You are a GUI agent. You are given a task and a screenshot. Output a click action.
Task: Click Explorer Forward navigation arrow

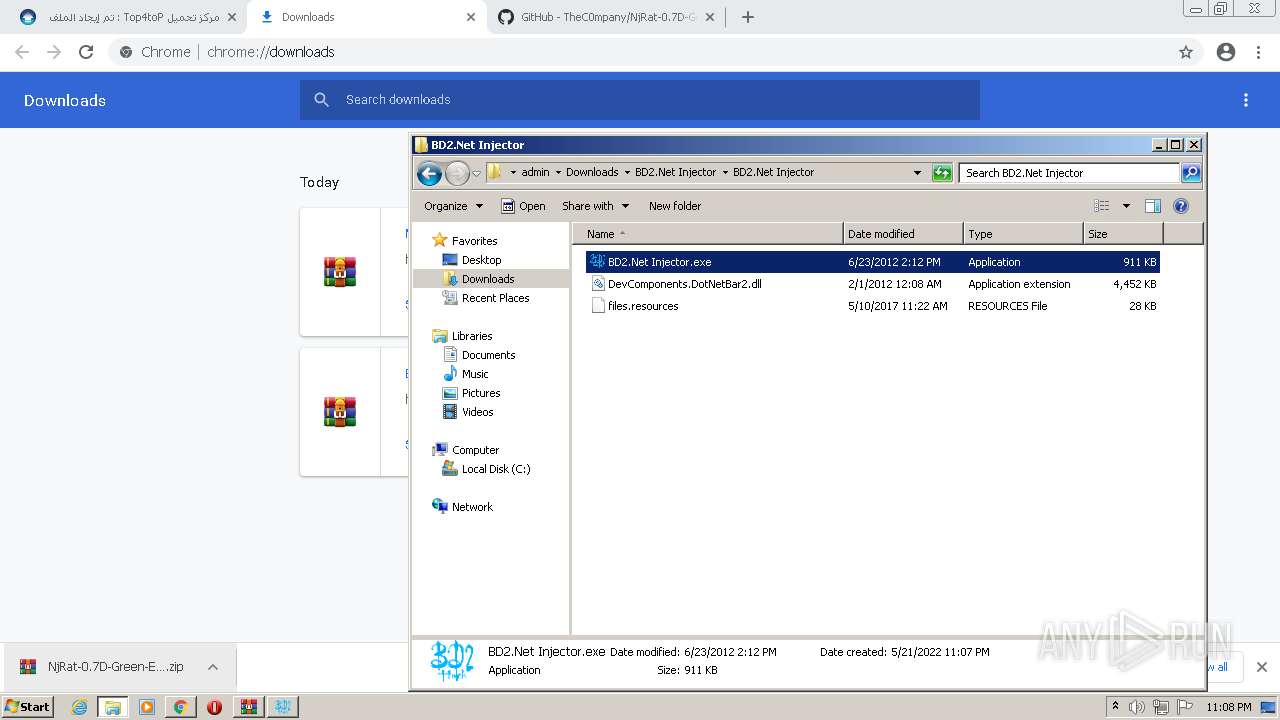(457, 173)
